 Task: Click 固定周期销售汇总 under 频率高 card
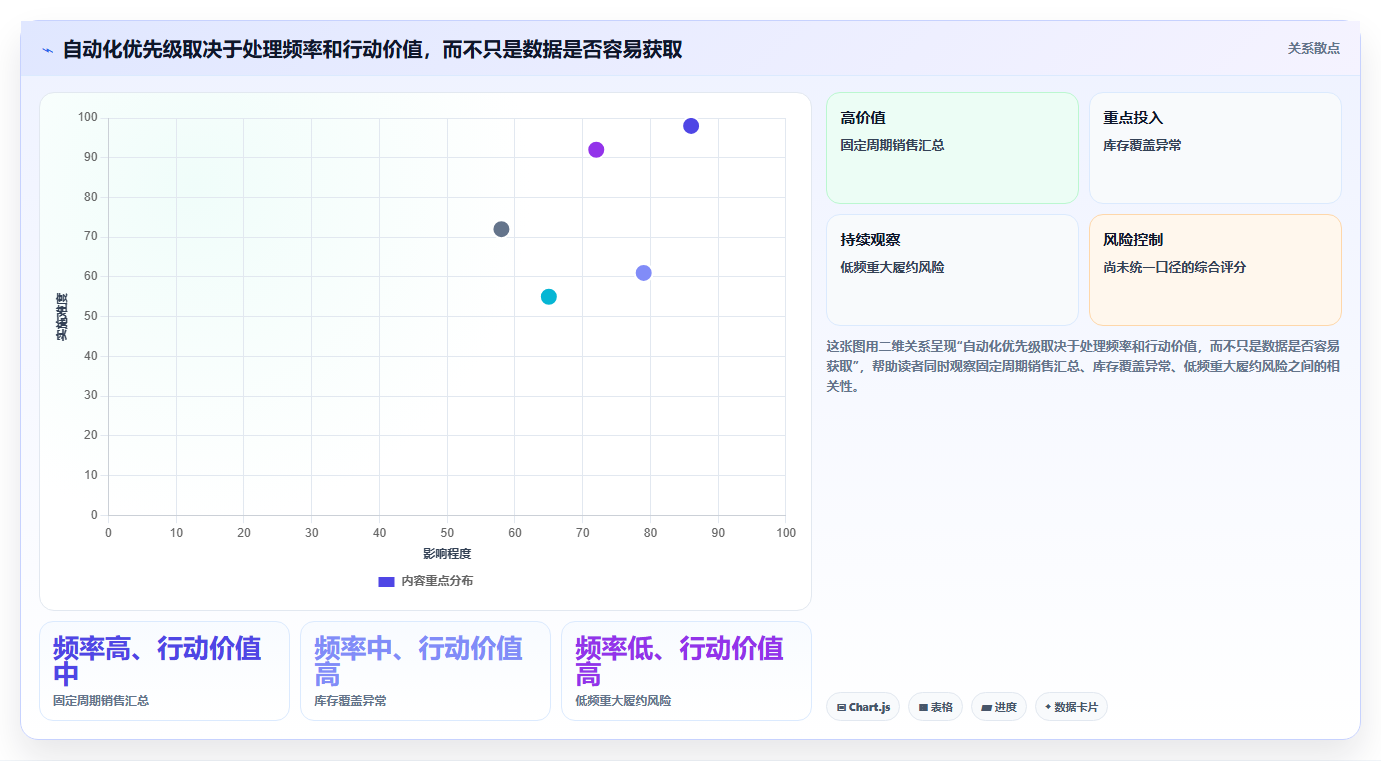tap(101, 701)
